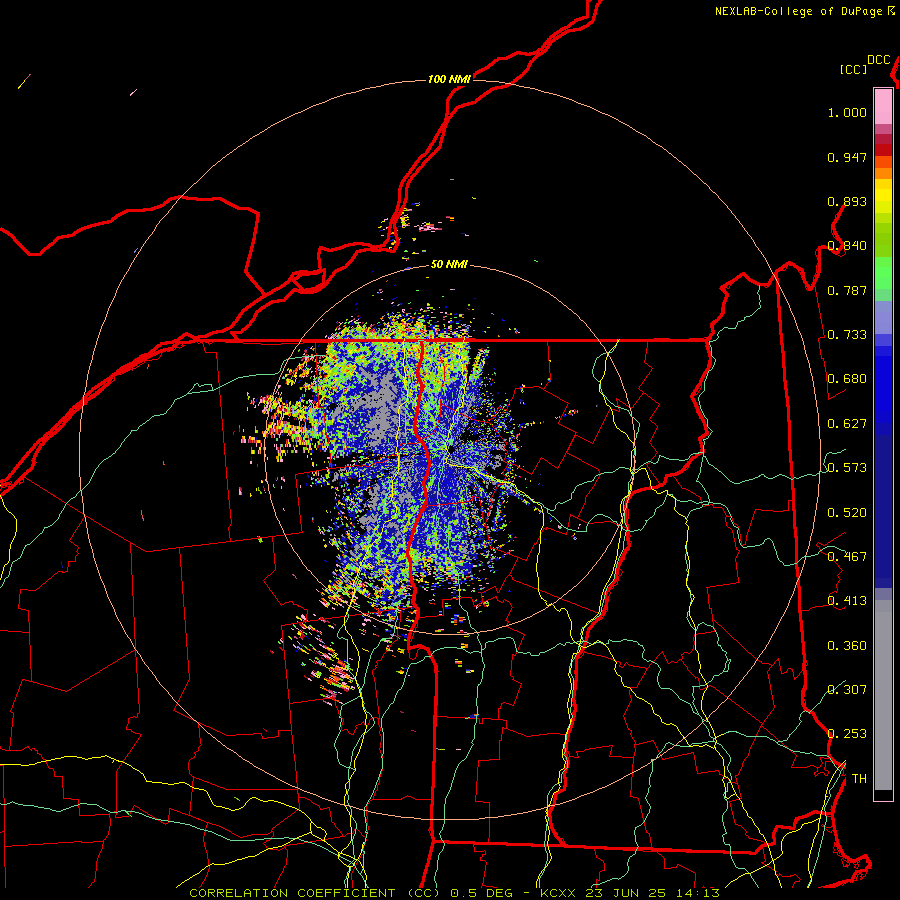Viewport: 900px width, 900px height.
Task: Click the 0.893 scale value
Action: pos(847,201)
